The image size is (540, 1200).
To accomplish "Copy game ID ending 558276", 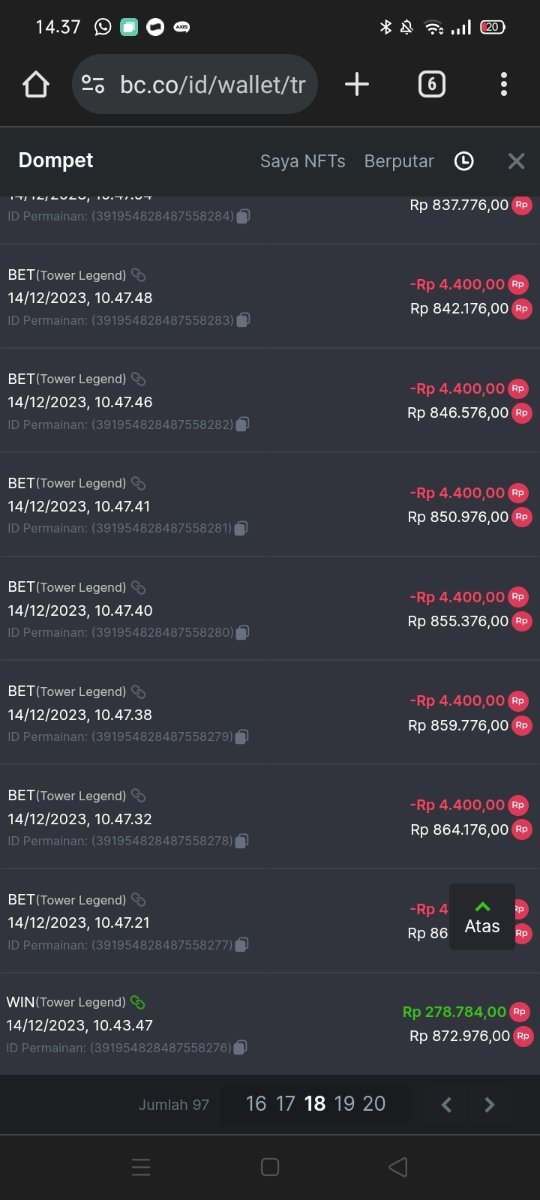I will (x=241, y=1048).
